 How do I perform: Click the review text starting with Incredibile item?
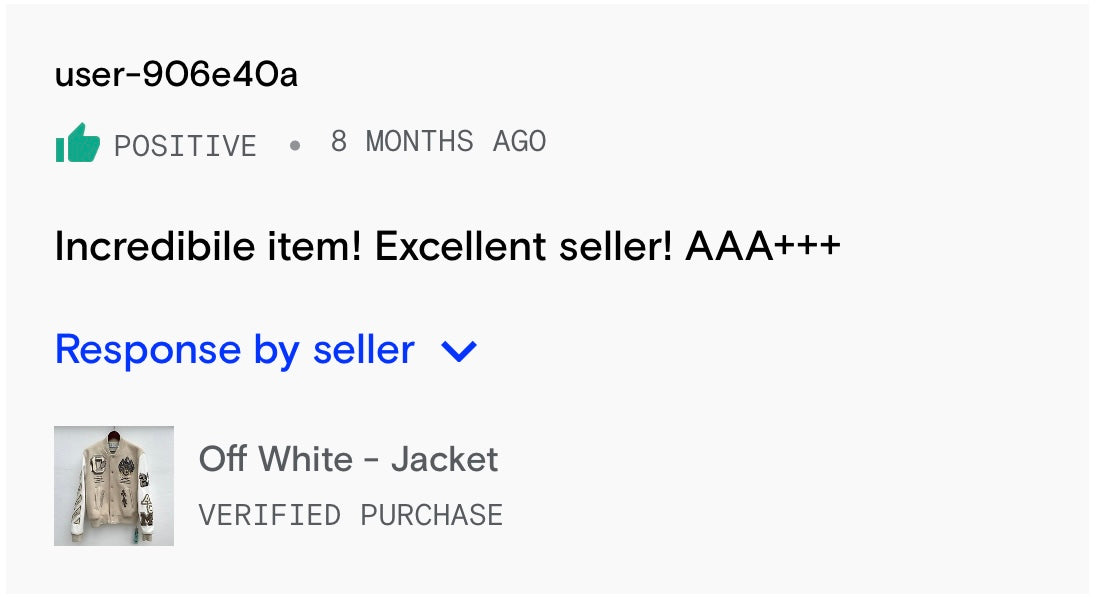(447, 246)
